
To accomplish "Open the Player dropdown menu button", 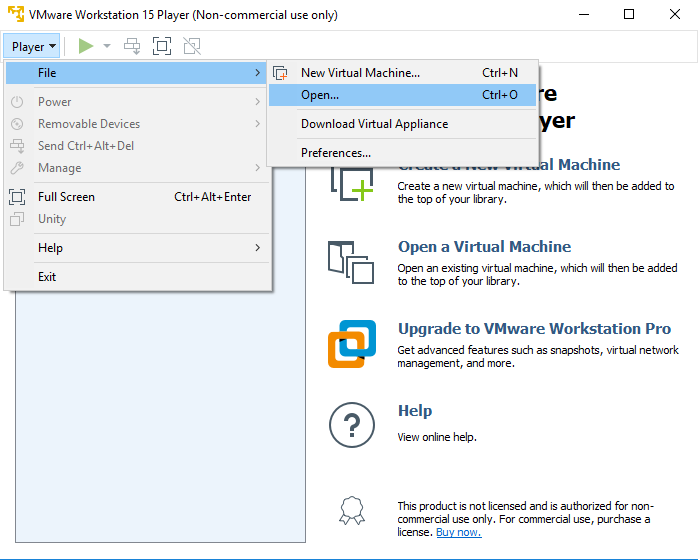I will [x=32, y=46].
